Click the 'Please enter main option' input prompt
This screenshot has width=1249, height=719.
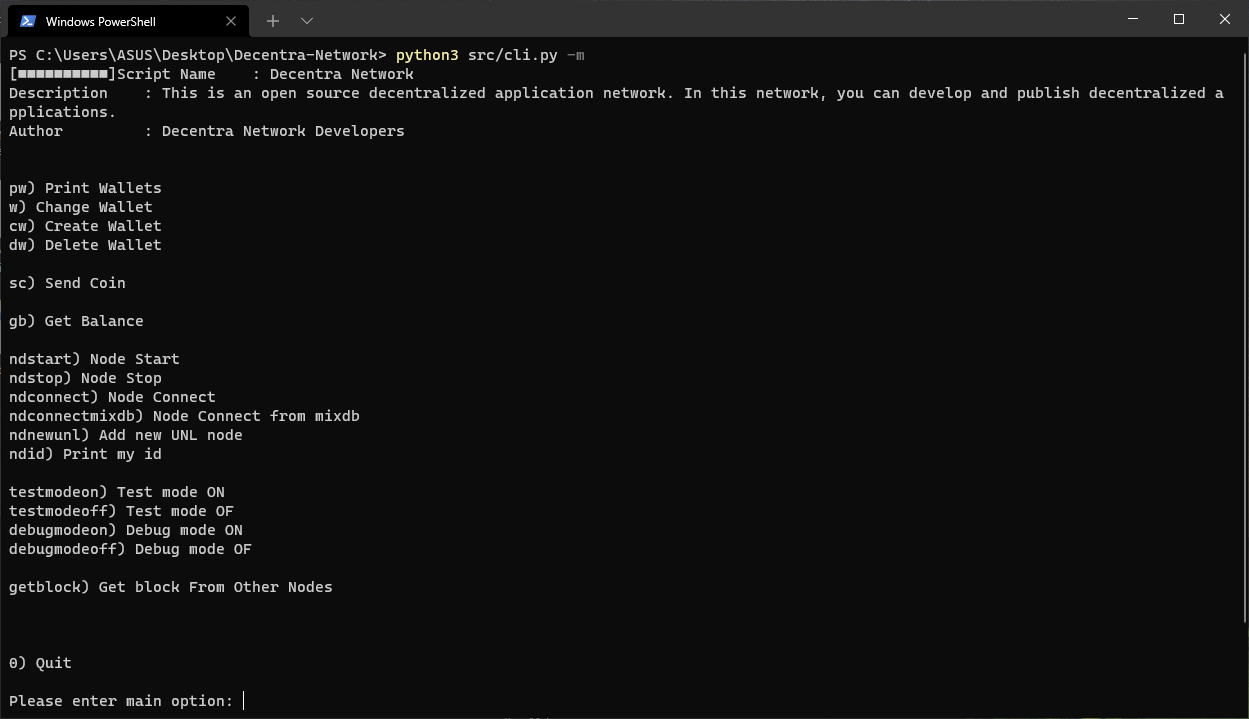tap(121, 700)
